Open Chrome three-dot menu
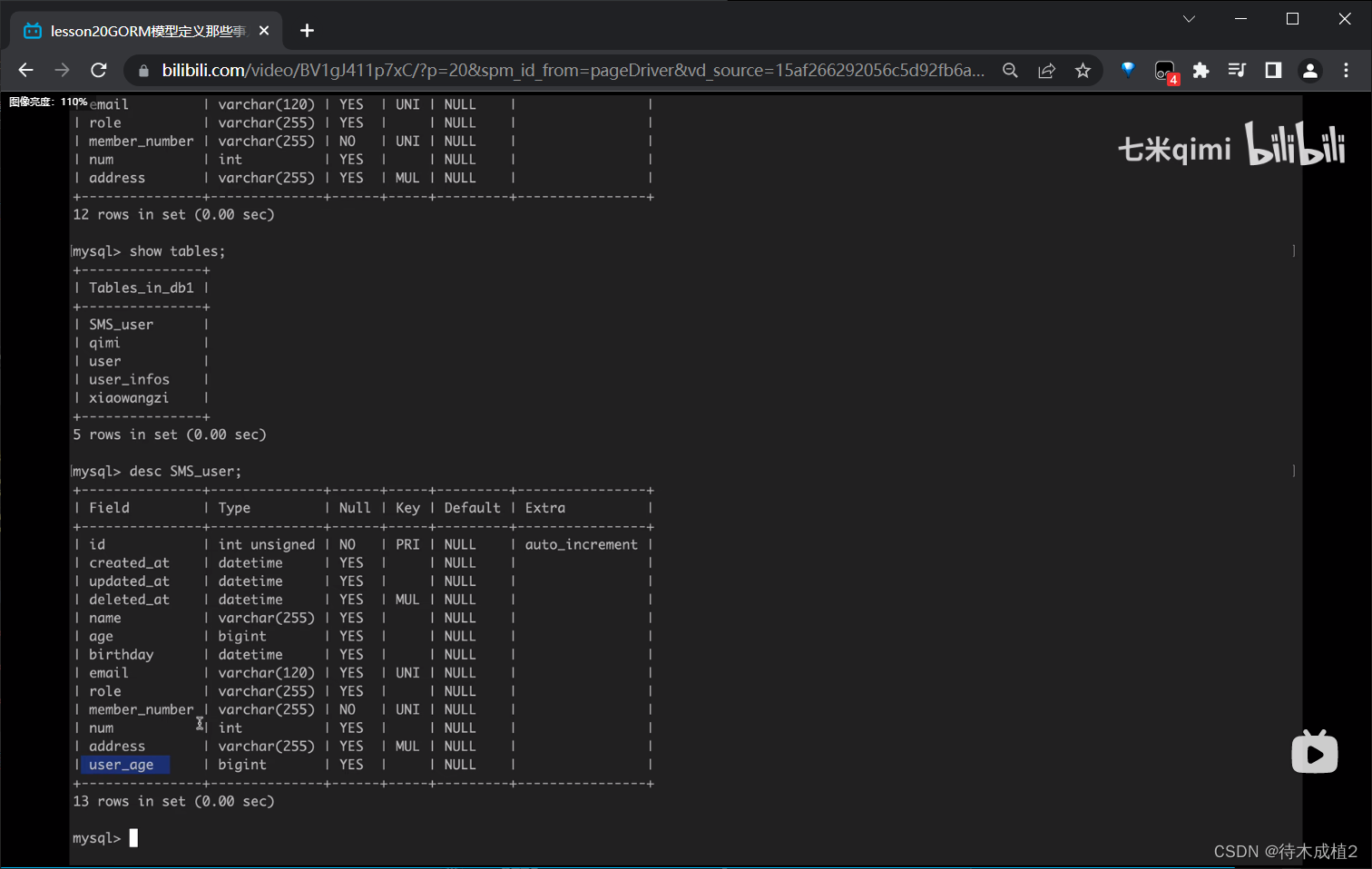 1346,70
